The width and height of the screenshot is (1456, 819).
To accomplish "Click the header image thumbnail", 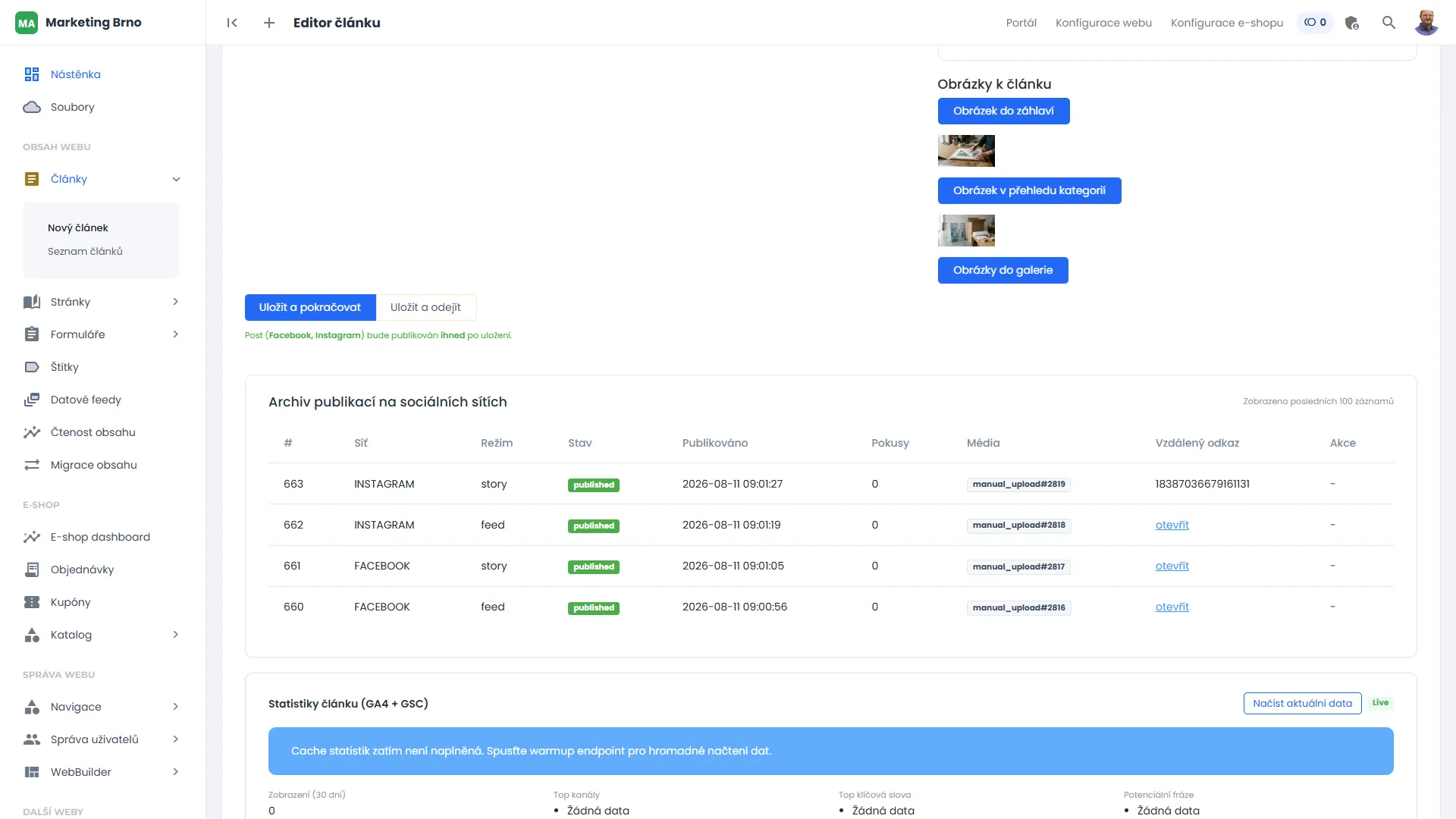I will tap(966, 151).
